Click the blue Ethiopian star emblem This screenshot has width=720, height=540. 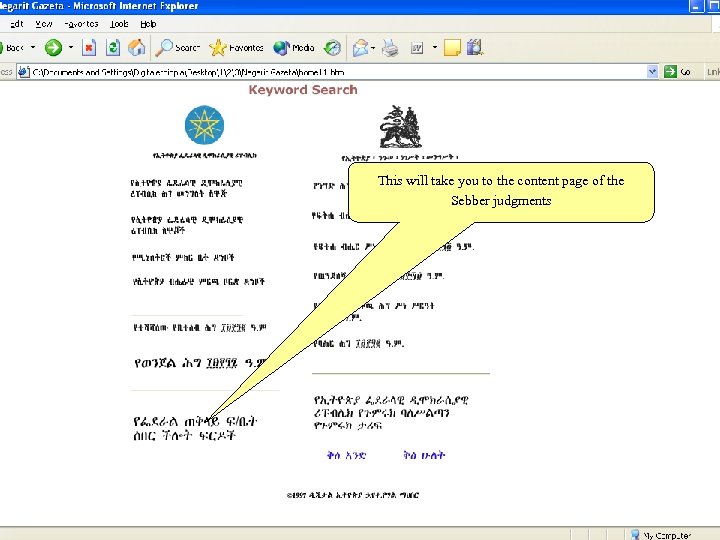[204, 125]
